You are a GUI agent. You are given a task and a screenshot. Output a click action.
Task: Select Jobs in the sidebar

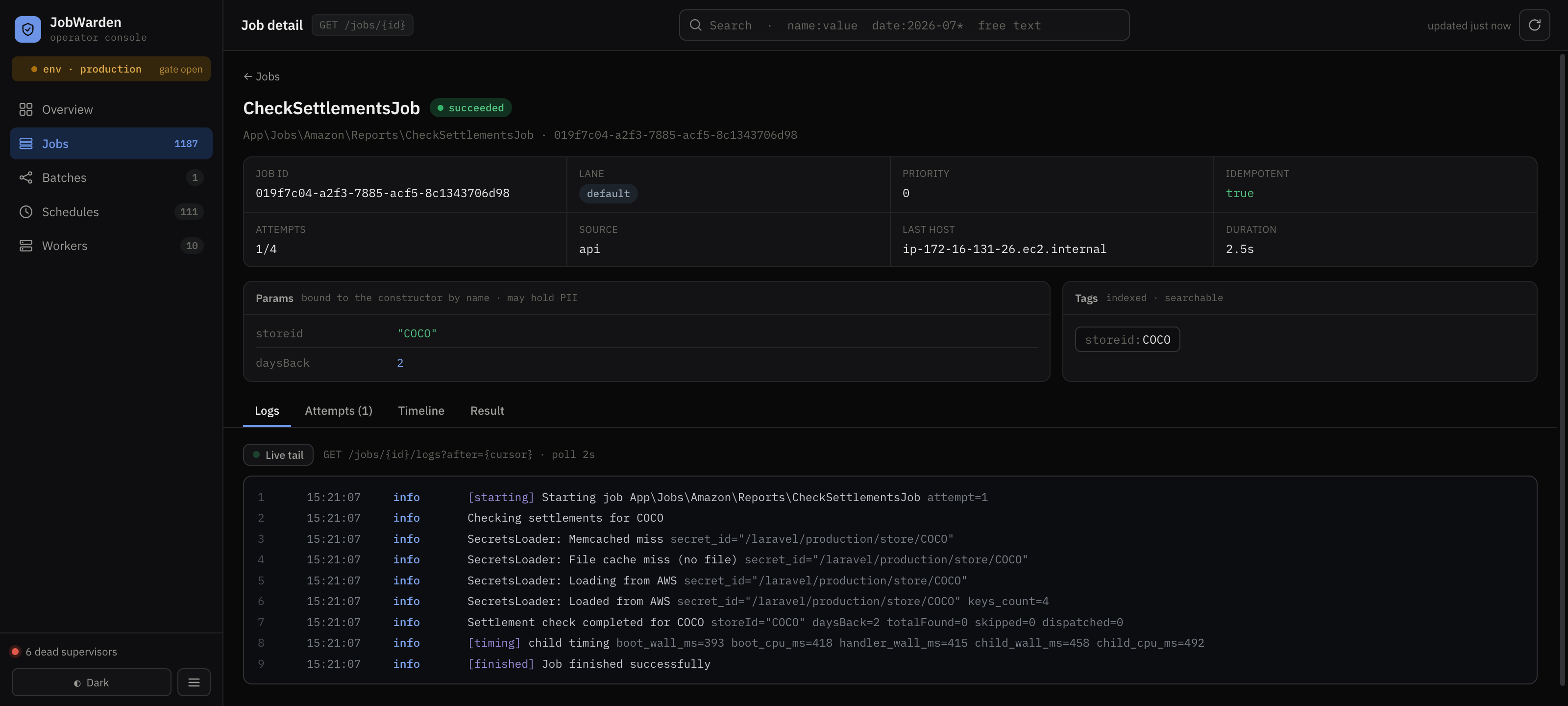111,144
